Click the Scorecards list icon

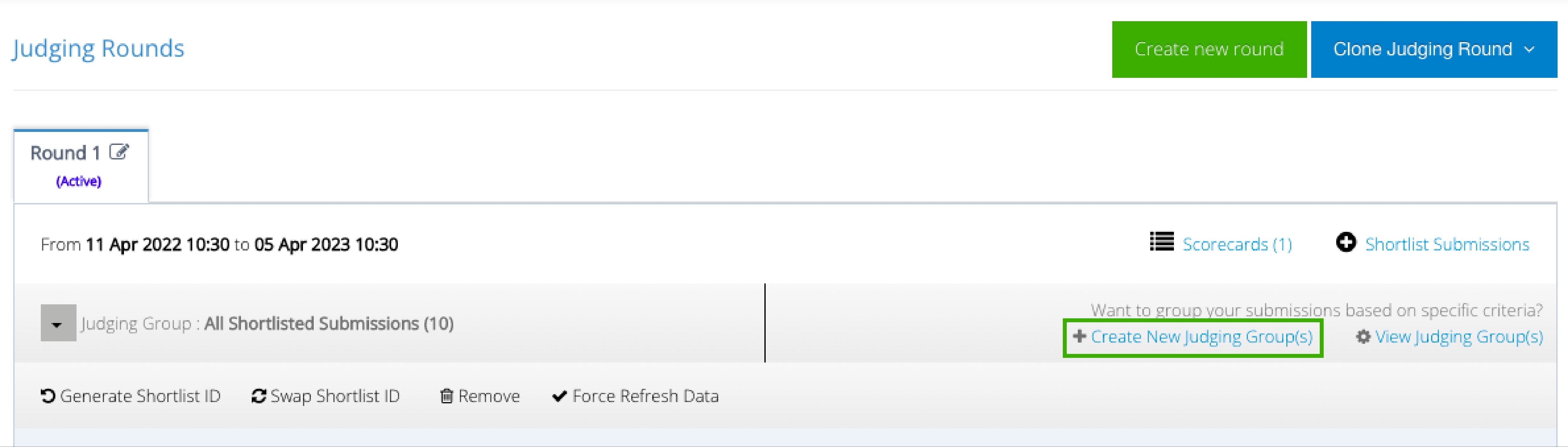pyautogui.click(x=1161, y=242)
